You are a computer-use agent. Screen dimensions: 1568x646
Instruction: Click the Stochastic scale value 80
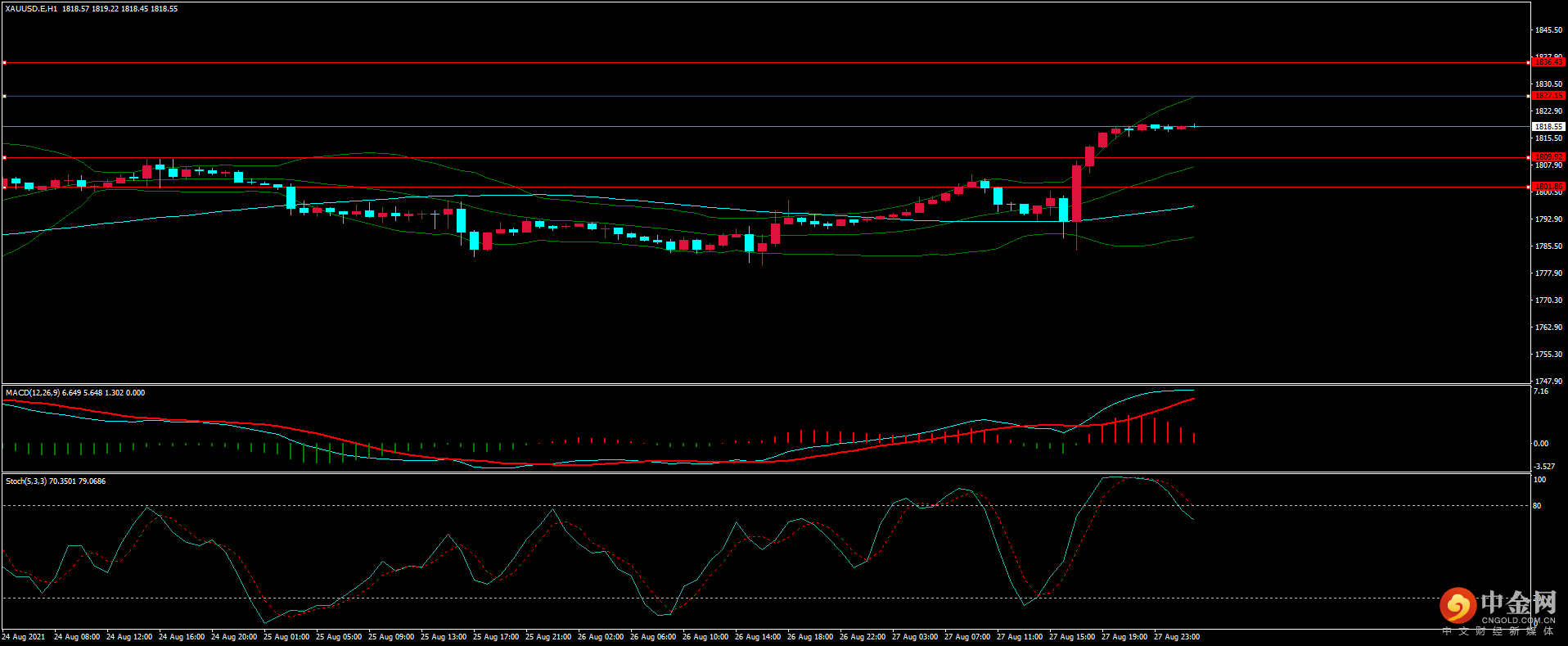(1537, 506)
